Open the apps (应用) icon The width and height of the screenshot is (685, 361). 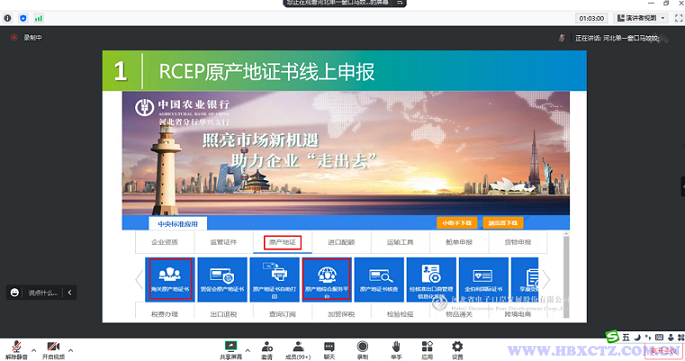(x=427, y=350)
